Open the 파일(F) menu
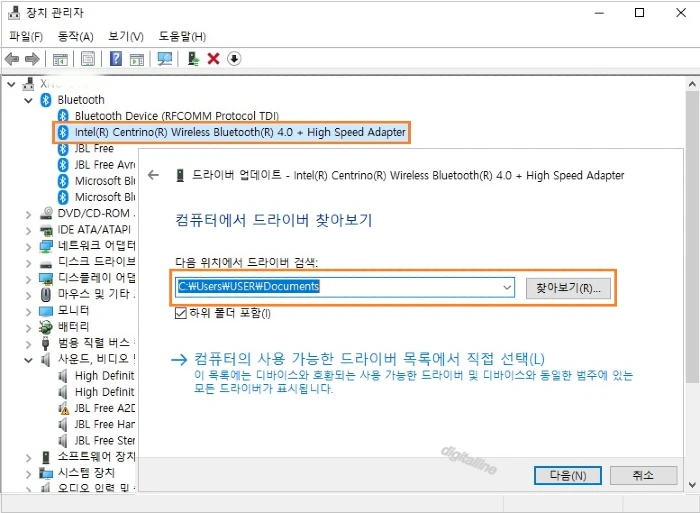Screen dimensions: 700x513 [26, 37]
